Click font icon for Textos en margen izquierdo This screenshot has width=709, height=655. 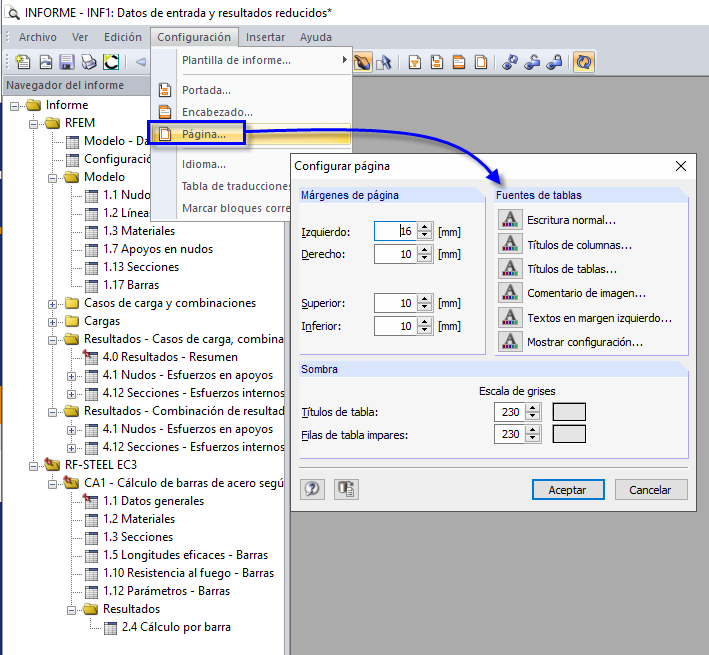coord(510,317)
